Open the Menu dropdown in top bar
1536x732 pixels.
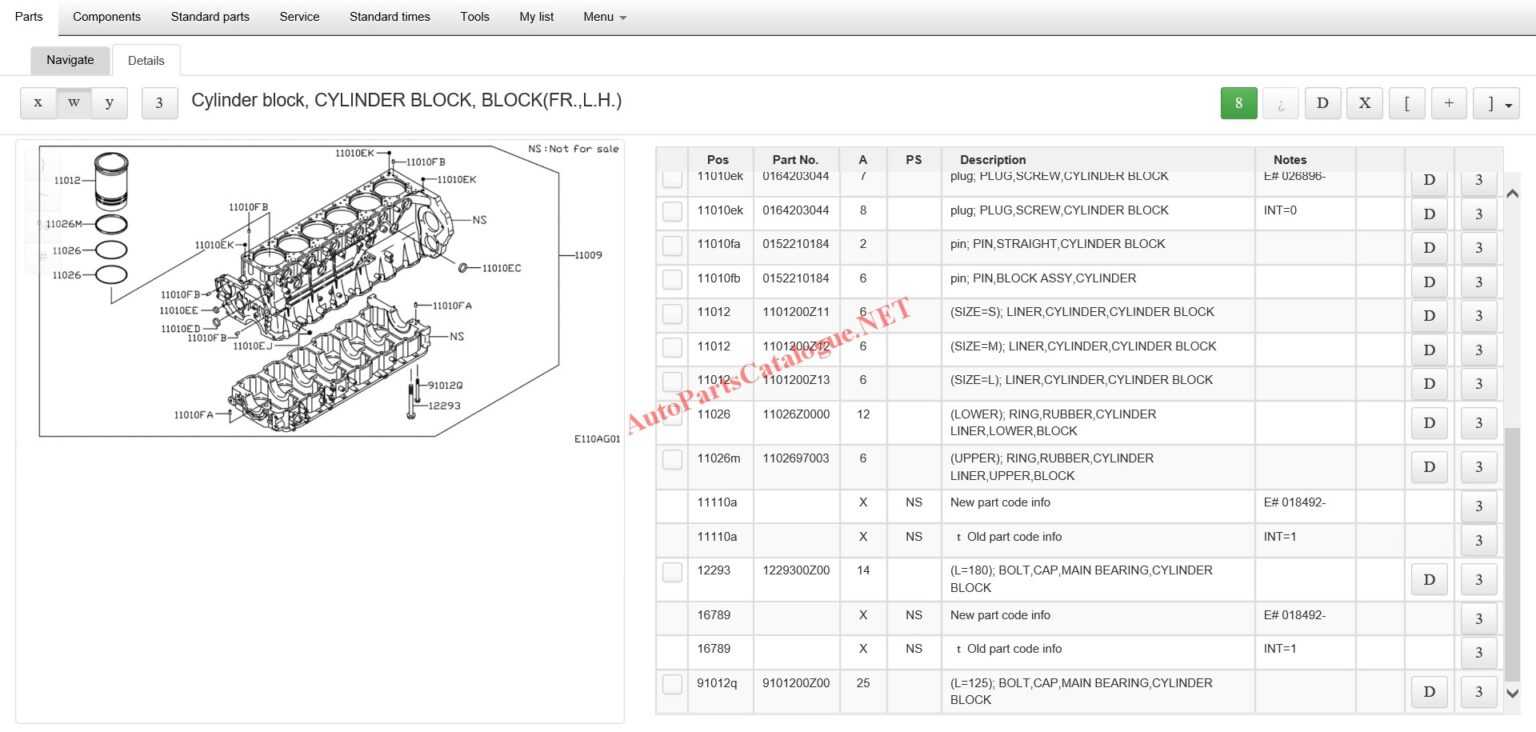point(604,17)
